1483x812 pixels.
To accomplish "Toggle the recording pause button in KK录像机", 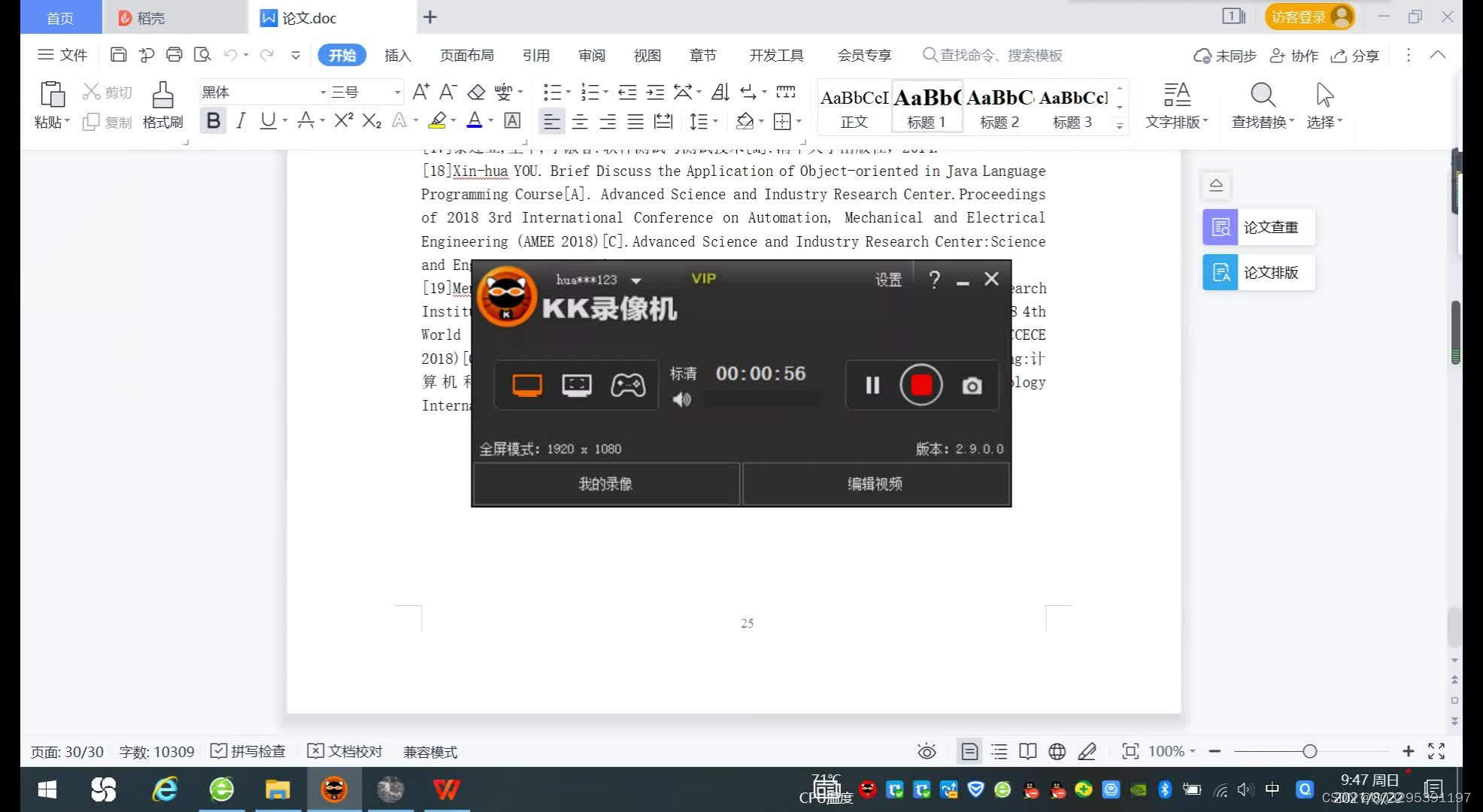I will click(x=871, y=385).
